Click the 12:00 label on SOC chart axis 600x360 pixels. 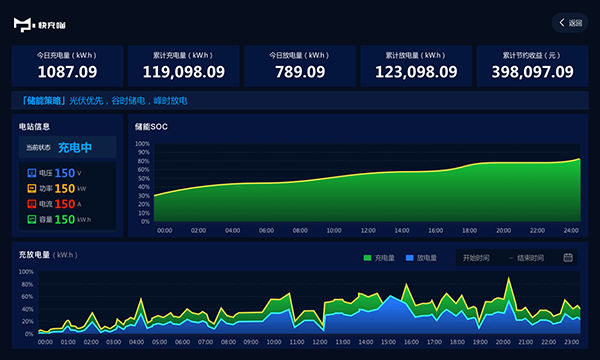click(x=368, y=230)
